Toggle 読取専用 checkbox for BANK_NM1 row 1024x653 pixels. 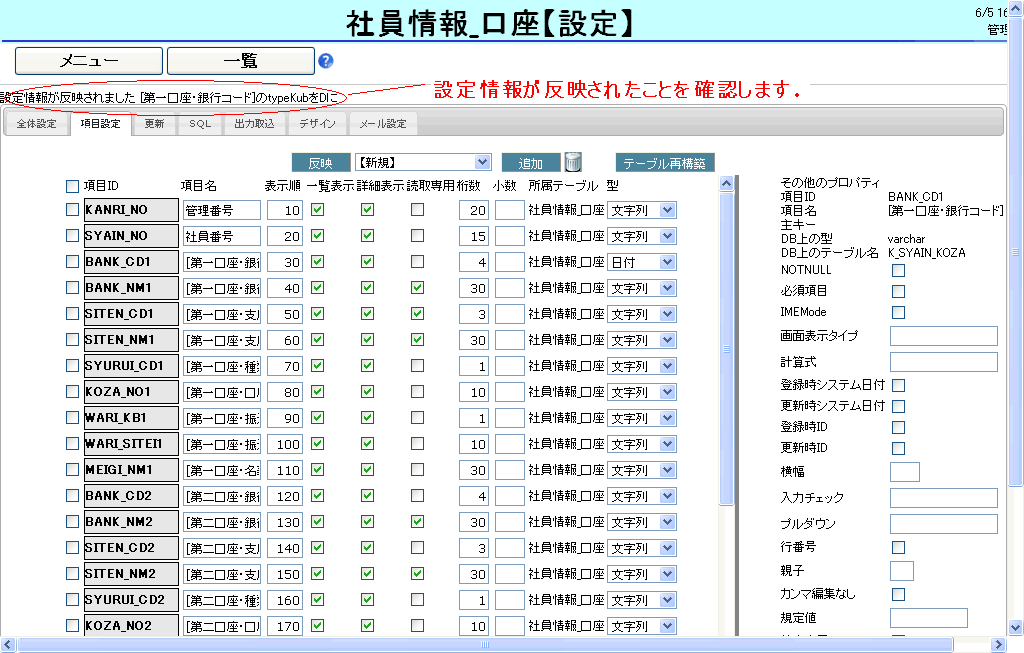pyautogui.click(x=417, y=288)
